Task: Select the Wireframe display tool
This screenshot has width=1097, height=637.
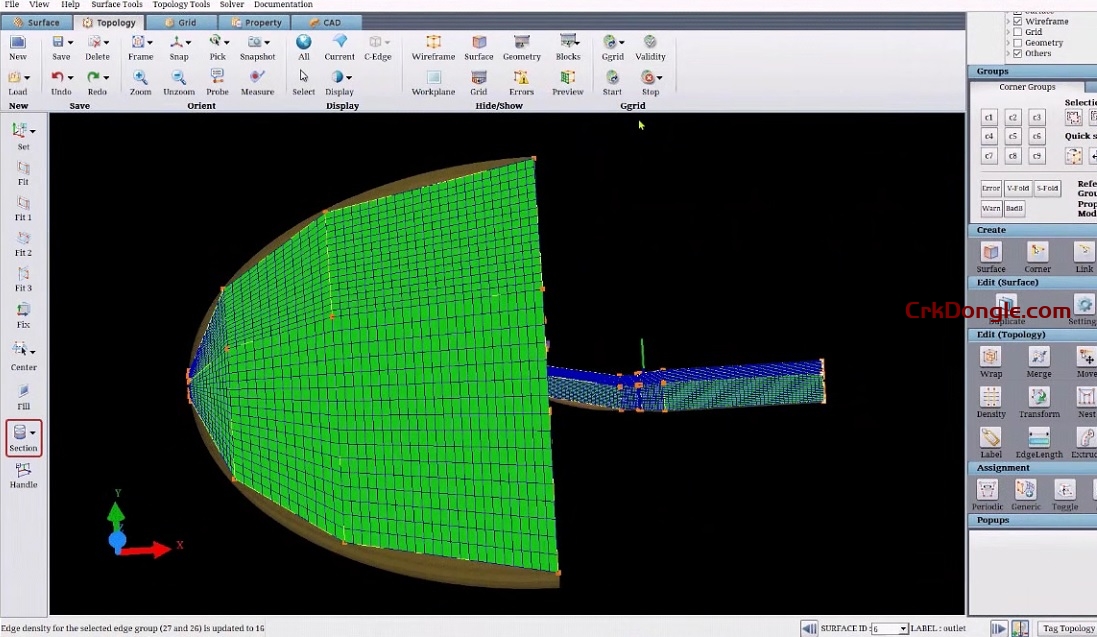Action: [433, 45]
